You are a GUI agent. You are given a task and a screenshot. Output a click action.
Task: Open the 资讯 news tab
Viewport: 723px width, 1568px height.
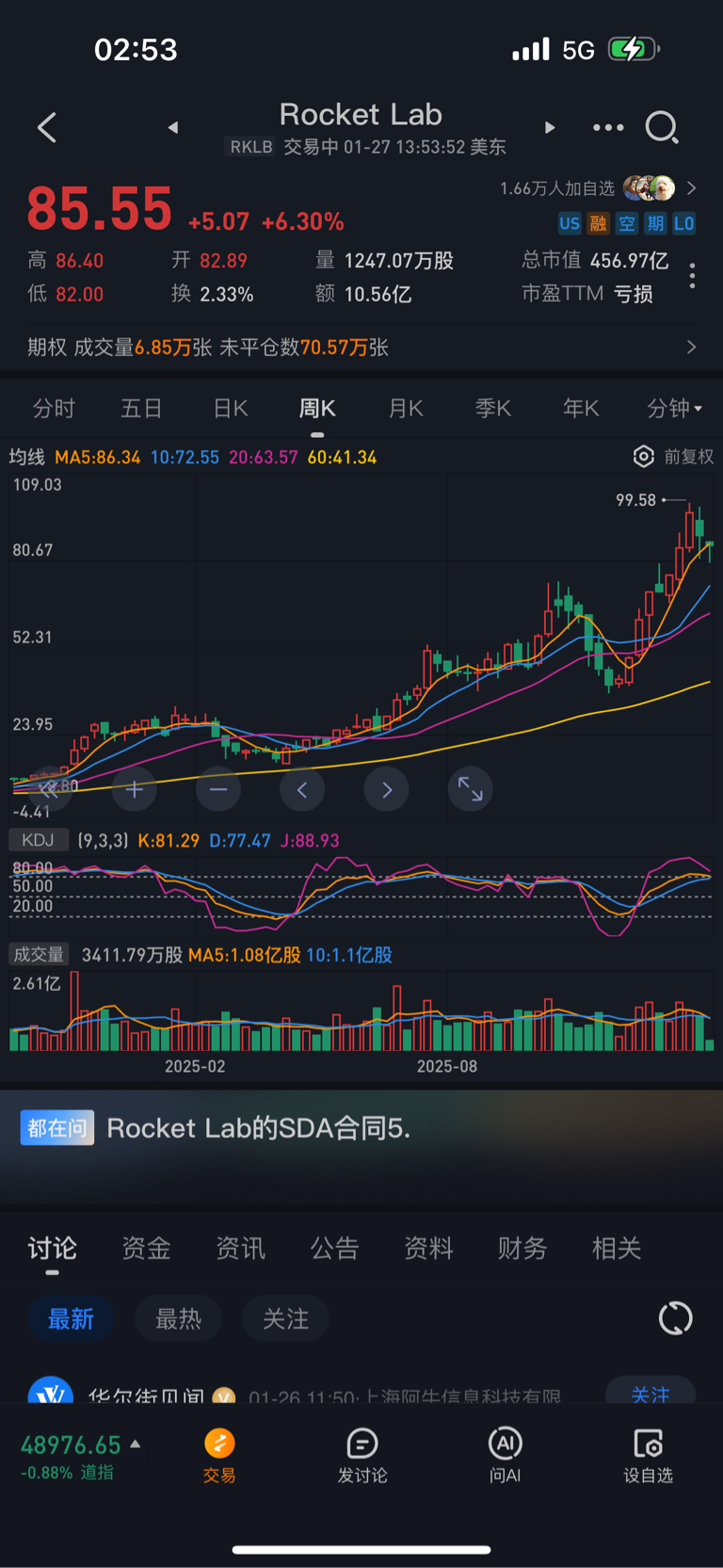point(240,1249)
